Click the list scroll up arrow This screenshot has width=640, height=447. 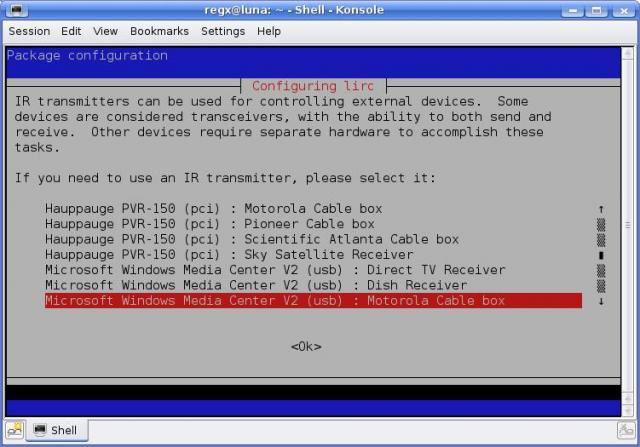tap(601, 209)
